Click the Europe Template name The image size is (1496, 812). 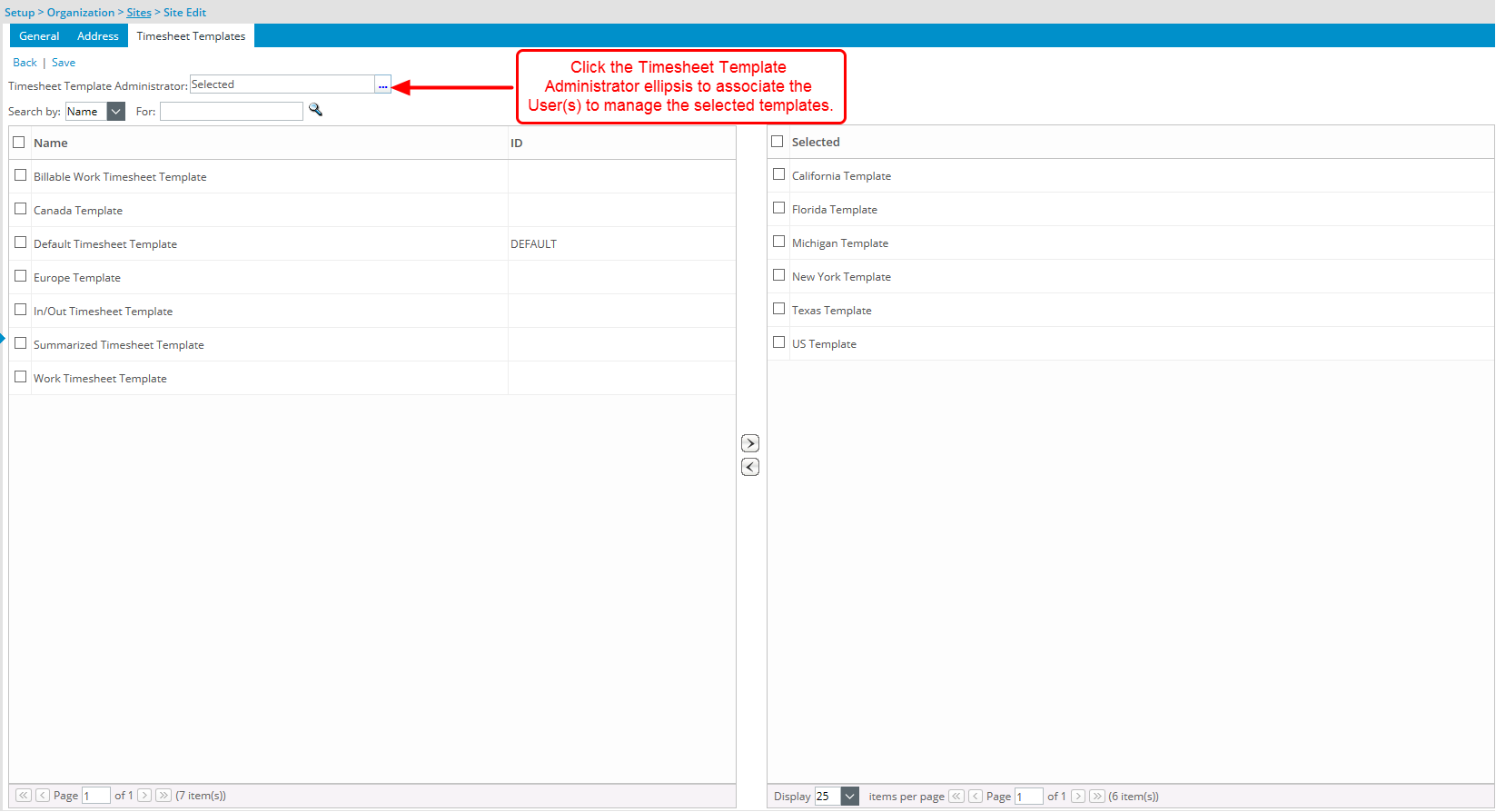(x=77, y=277)
